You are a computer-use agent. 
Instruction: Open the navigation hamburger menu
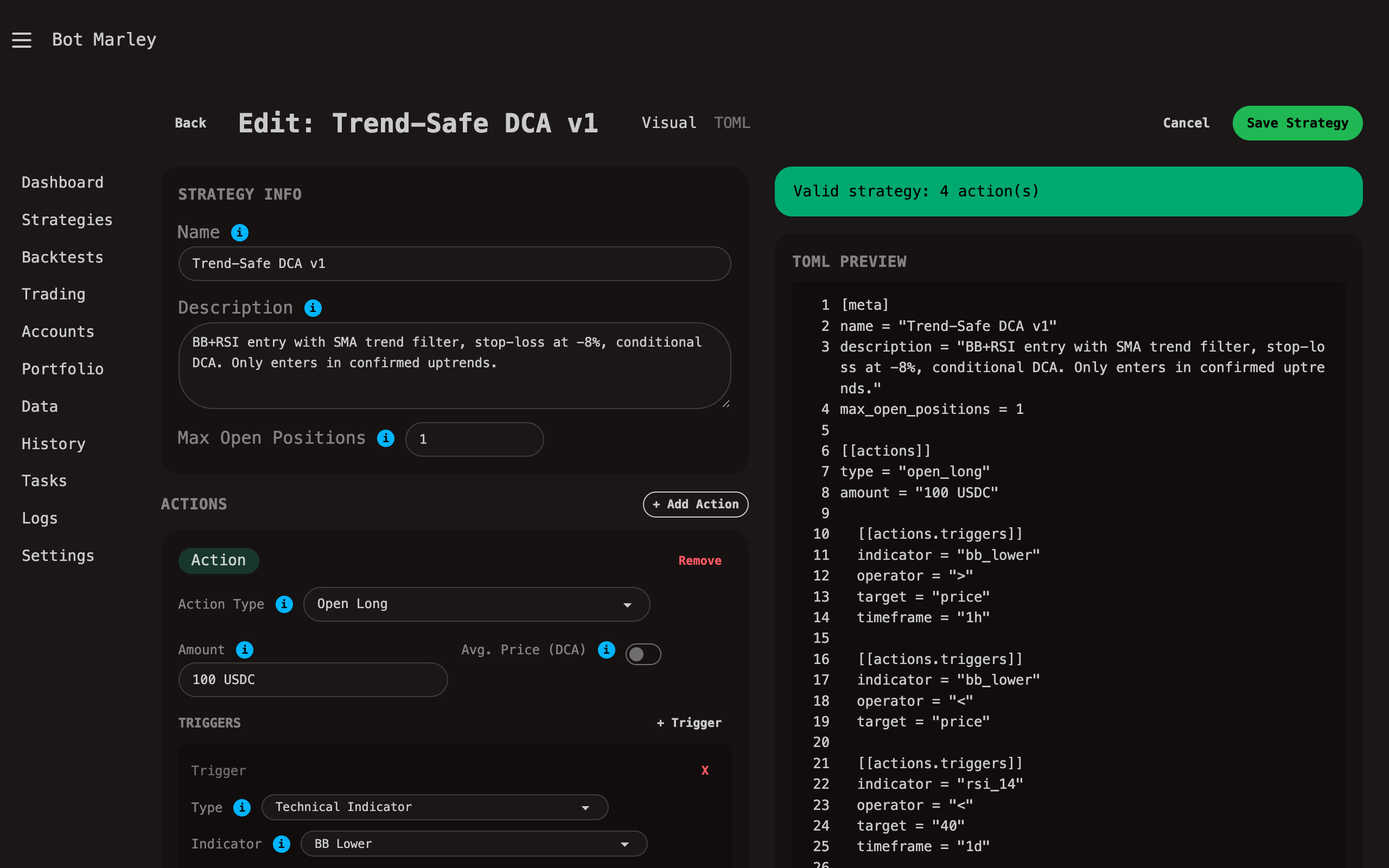coord(22,39)
